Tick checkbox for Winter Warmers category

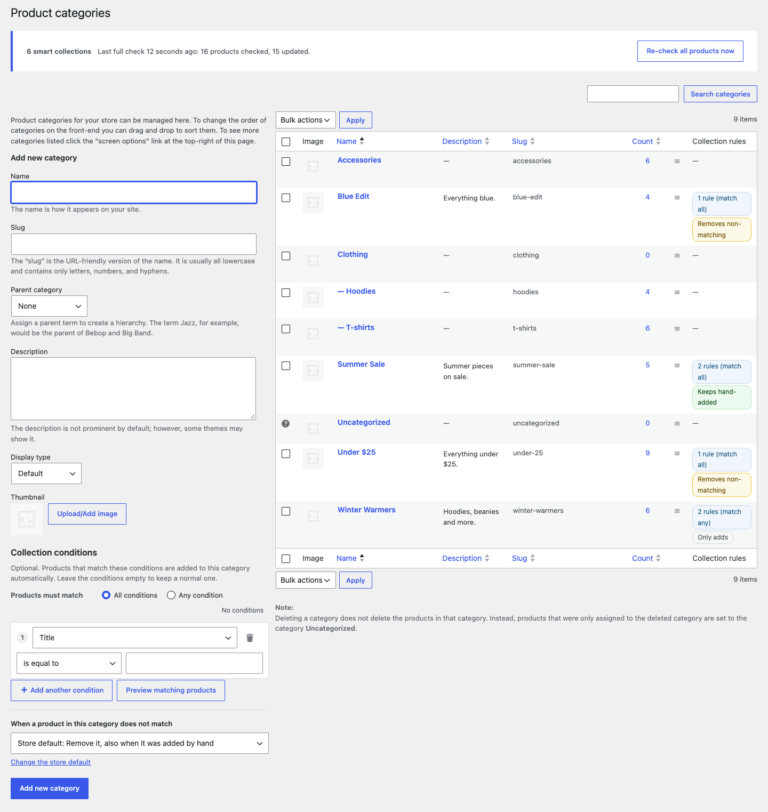coord(286,512)
